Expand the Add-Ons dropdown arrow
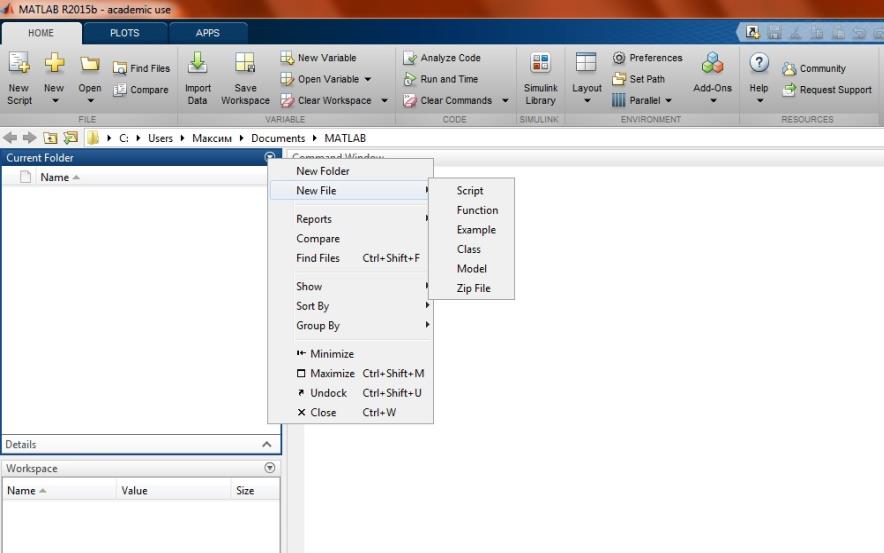884x553 pixels. click(713, 101)
